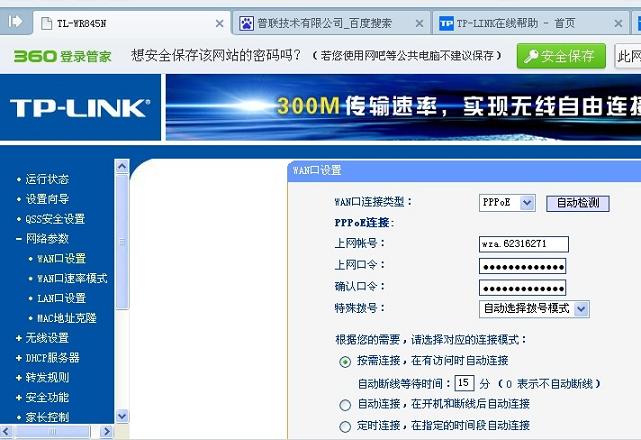Click the 自动检测 button
641x440 pixels.
click(578, 203)
